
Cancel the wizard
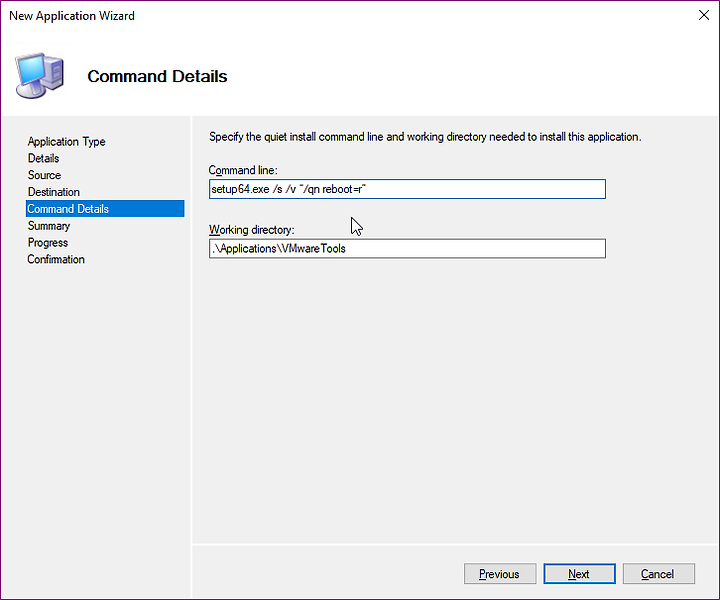tap(658, 574)
